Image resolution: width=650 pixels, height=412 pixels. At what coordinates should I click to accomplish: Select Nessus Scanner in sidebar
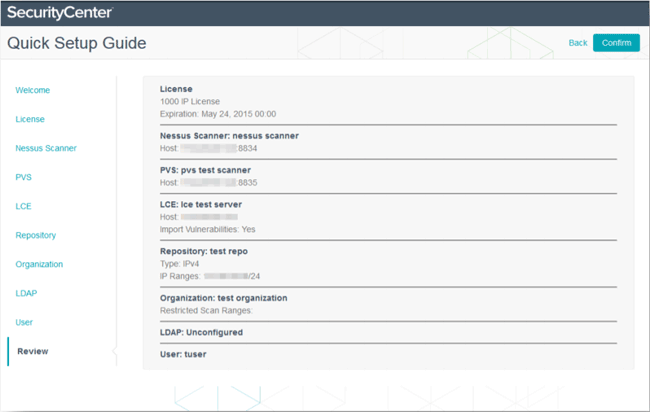[x=46, y=148]
